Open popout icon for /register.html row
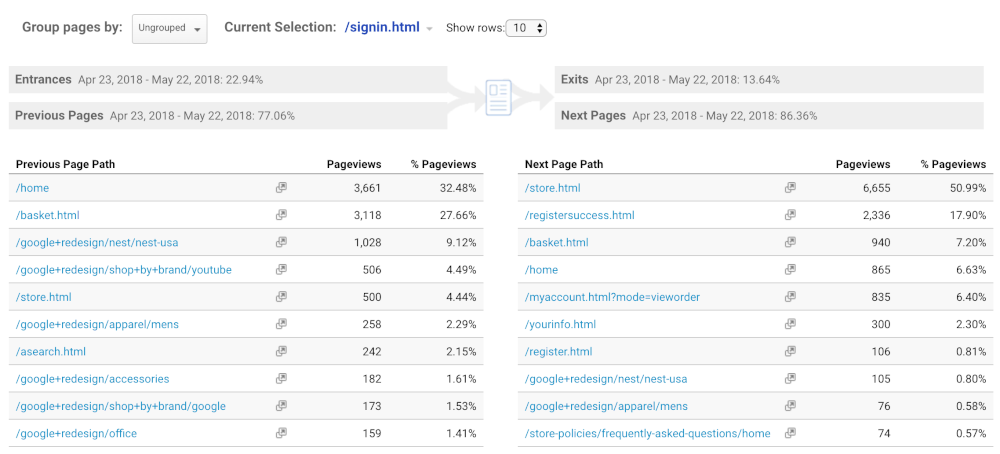This screenshot has height=454, width=1000. click(790, 352)
